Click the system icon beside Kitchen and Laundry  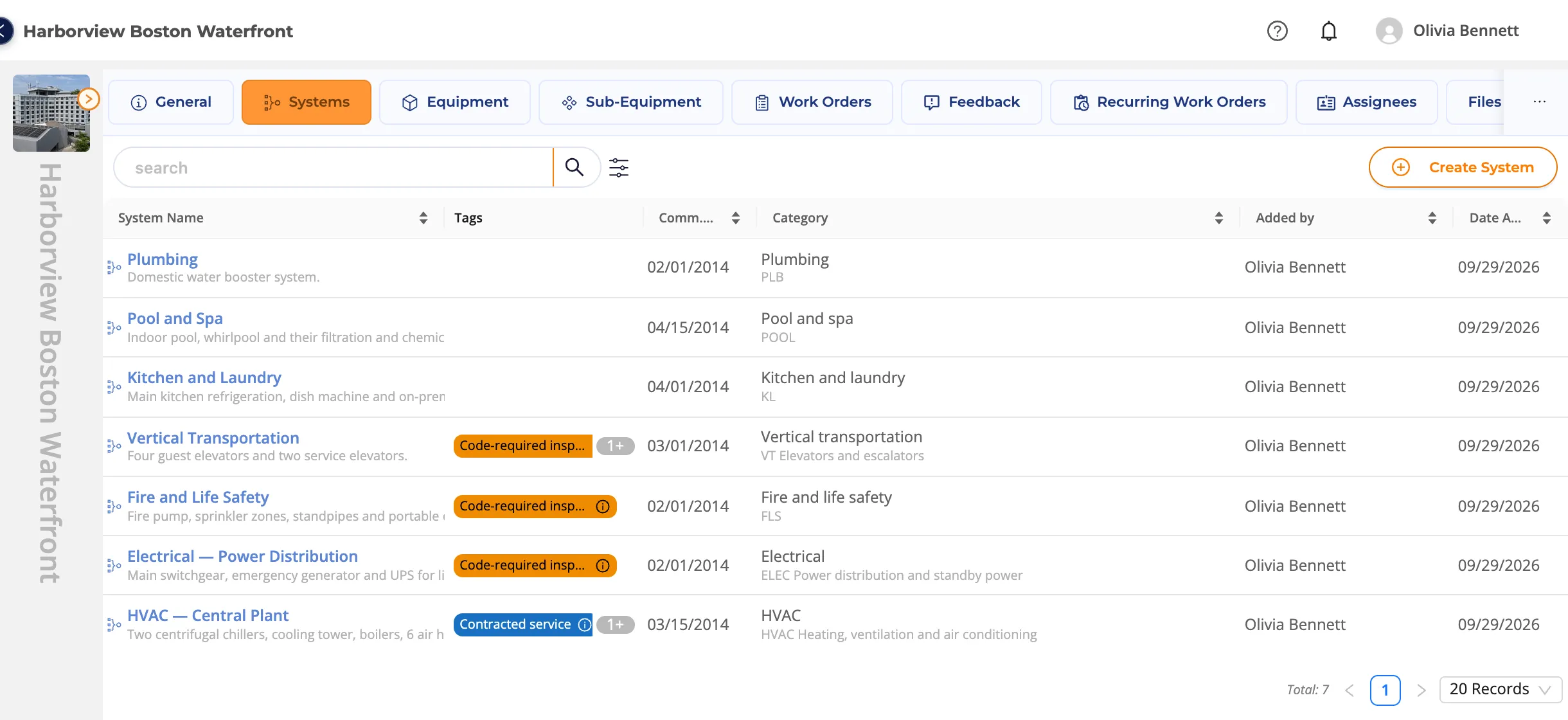pos(114,387)
